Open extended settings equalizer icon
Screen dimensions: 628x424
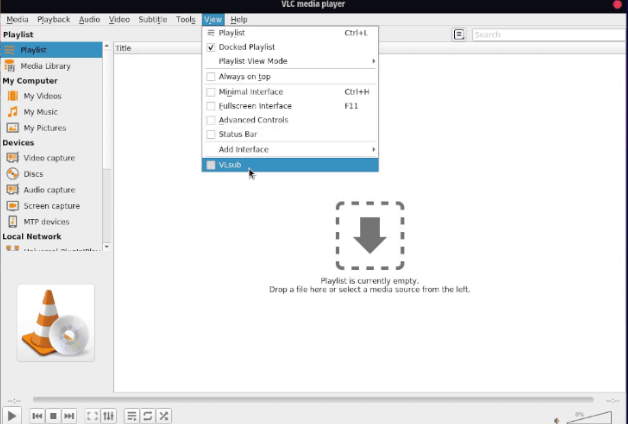(x=109, y=416)
